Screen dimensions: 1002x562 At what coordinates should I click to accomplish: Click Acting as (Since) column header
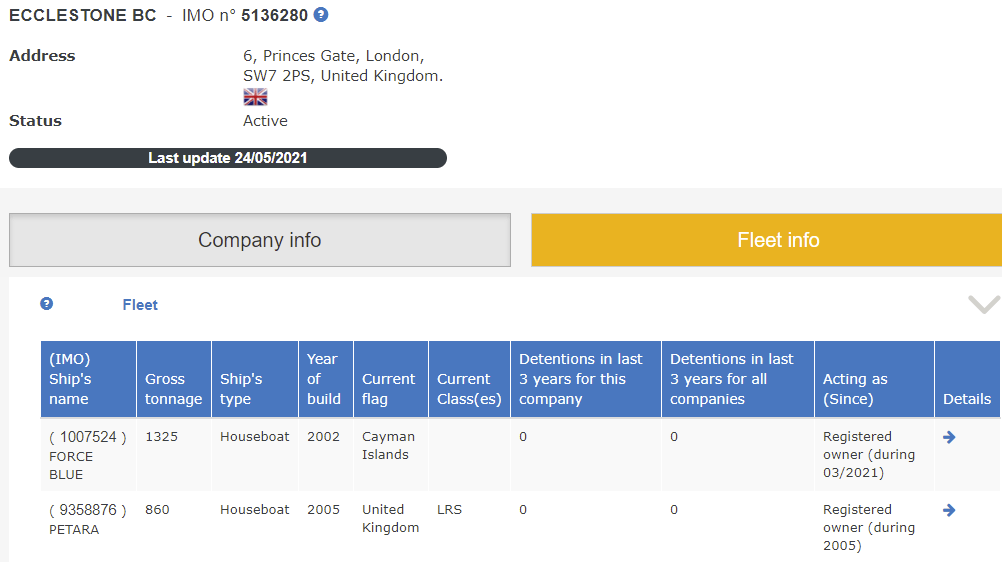pos(854,389)
